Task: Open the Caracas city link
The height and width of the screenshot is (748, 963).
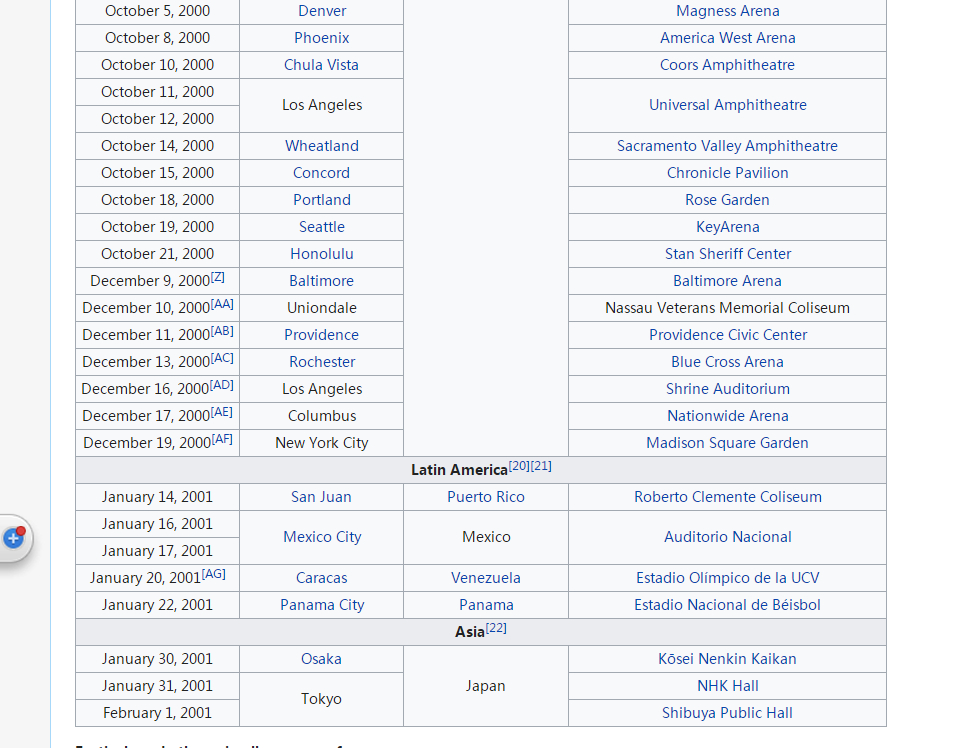Action: (322, 579)
